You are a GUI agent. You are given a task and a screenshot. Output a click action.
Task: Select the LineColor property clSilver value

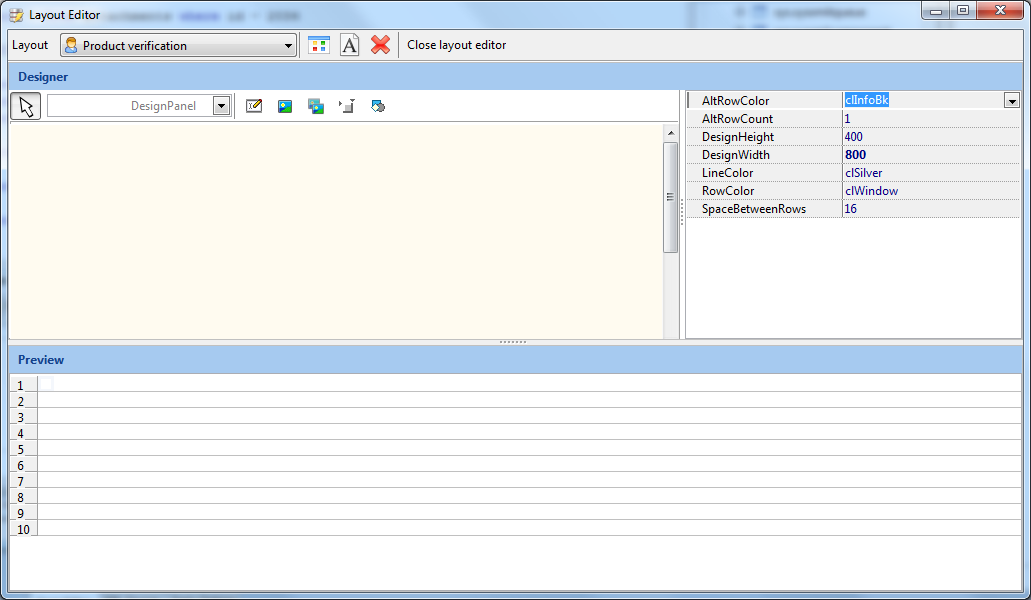point(863,173)
